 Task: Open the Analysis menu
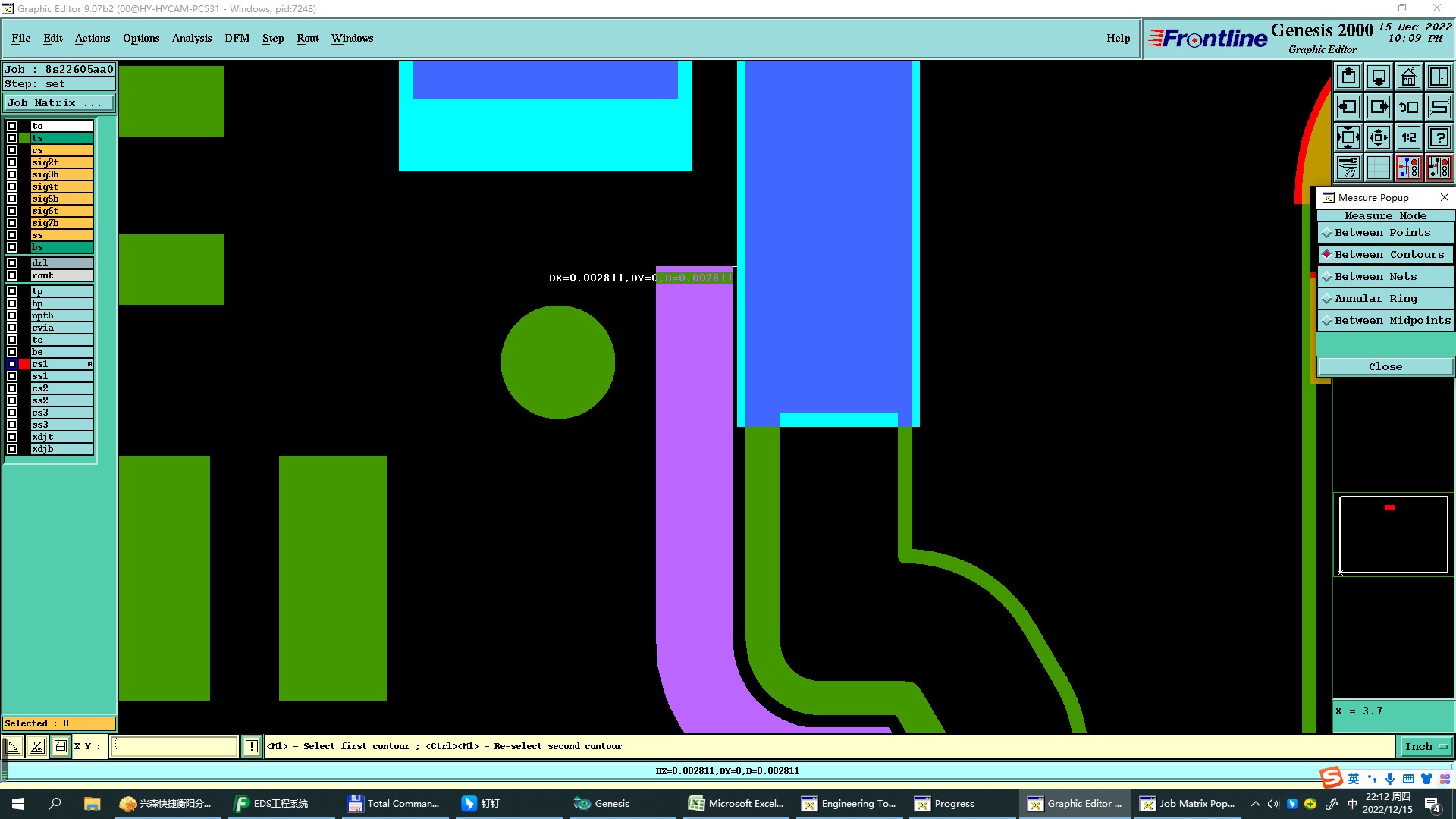coord(191,38)
